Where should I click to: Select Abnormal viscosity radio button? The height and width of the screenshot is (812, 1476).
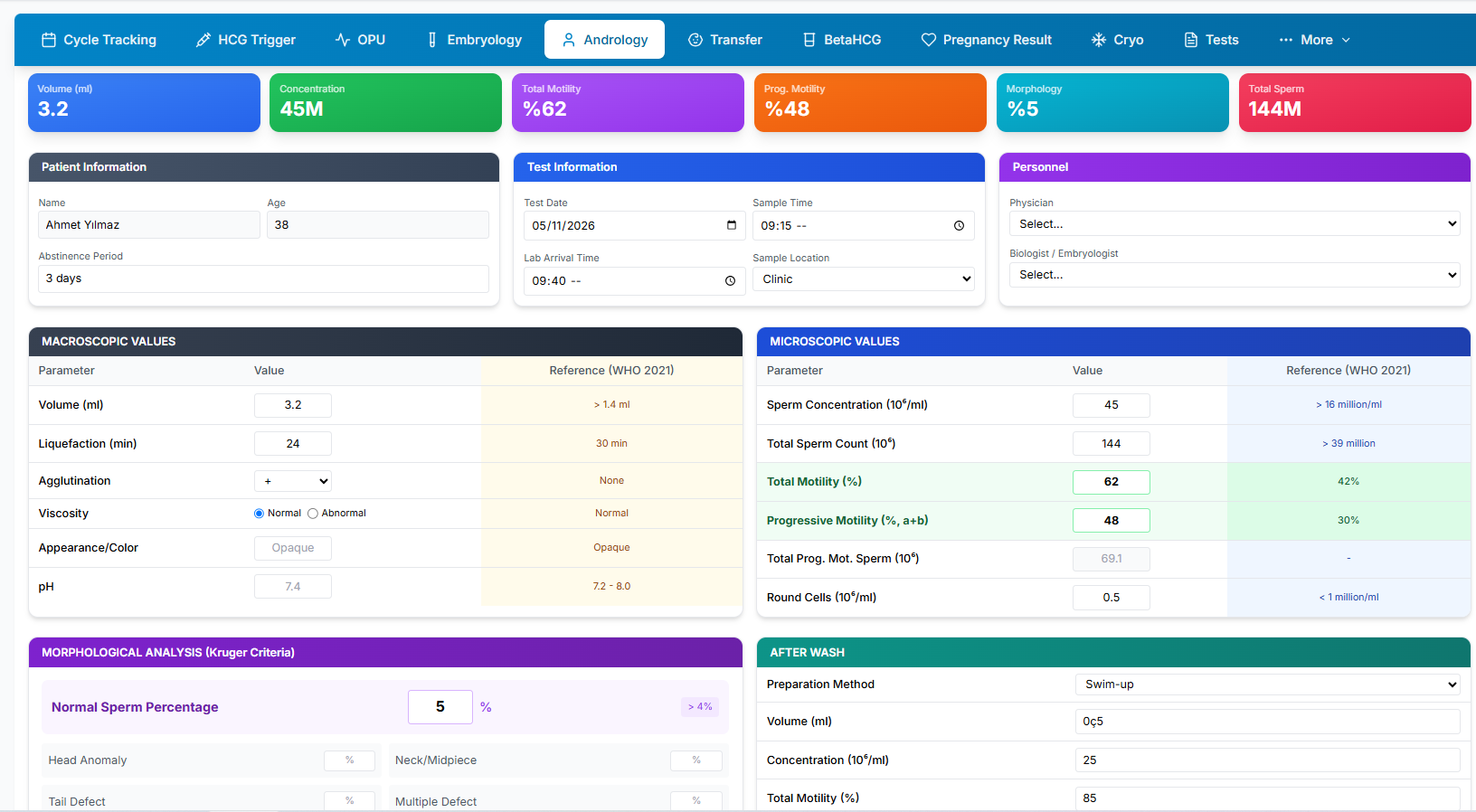click(313, 514)
